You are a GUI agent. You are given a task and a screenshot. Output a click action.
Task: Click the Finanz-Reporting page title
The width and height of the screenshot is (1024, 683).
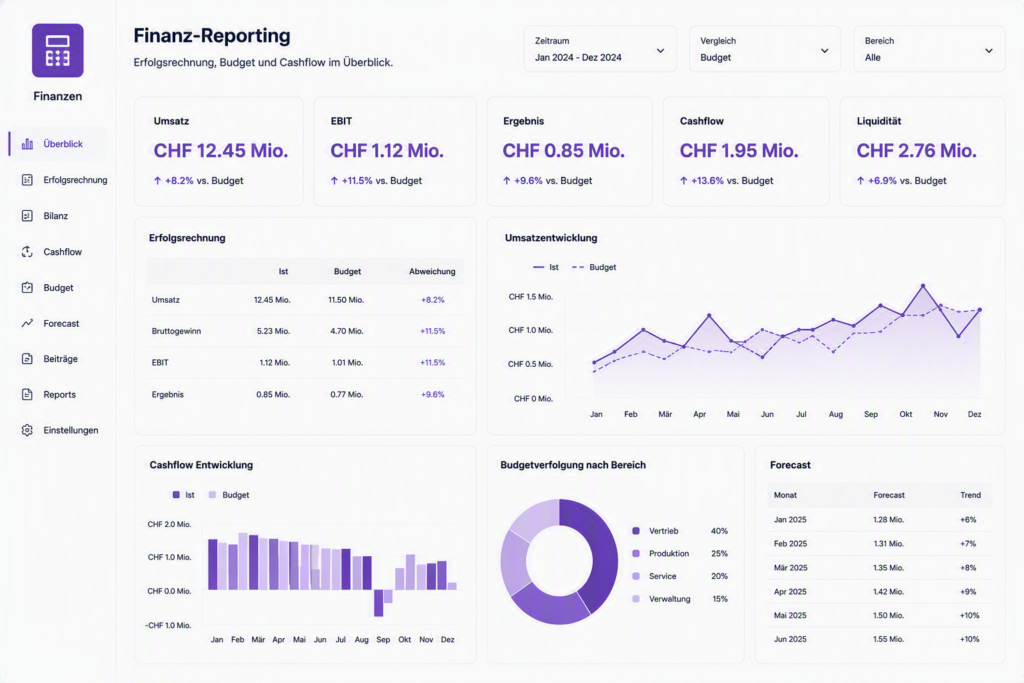click(x=212, y=35)
